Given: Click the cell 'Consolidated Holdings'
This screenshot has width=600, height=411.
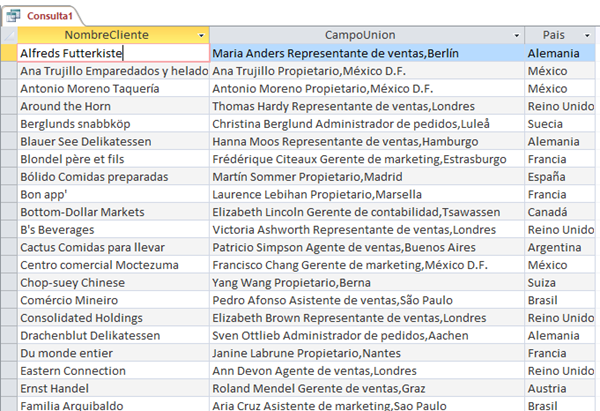Looking at the screenshot, I should [113, 318].
